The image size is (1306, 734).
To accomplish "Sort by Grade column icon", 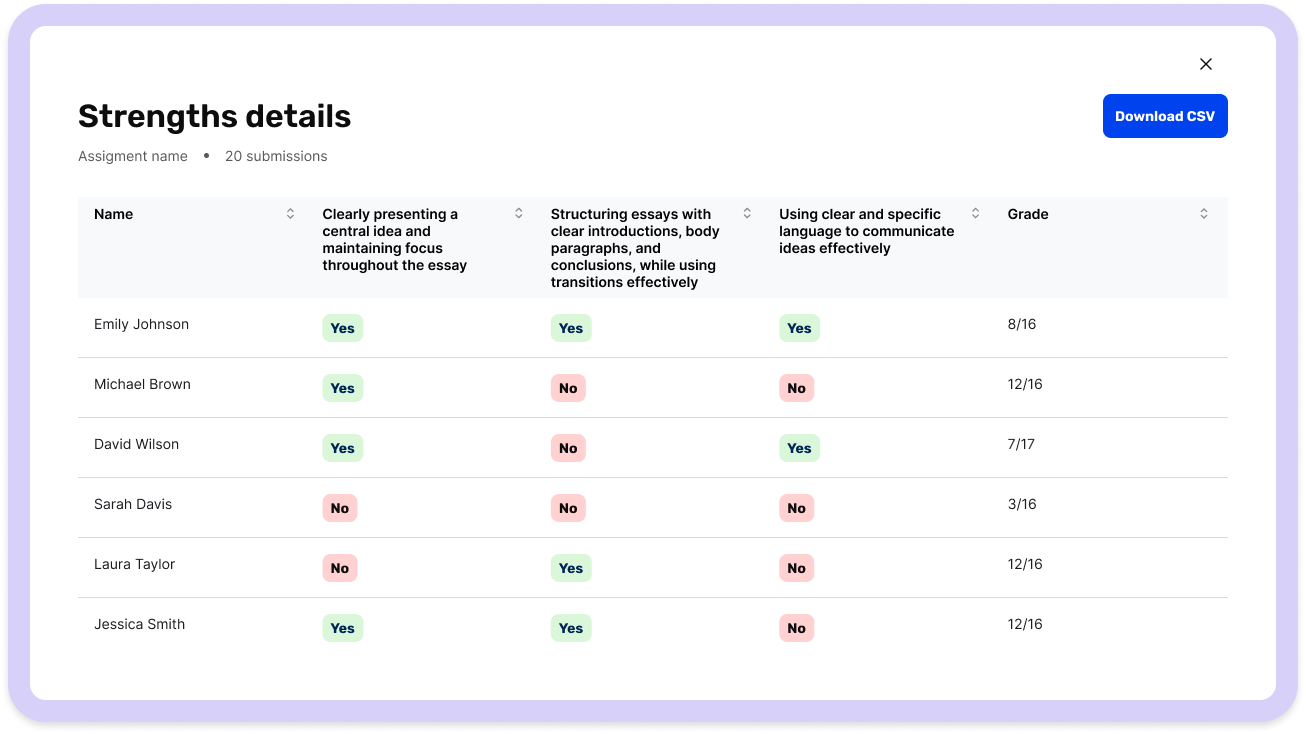I will (1203, 214).
